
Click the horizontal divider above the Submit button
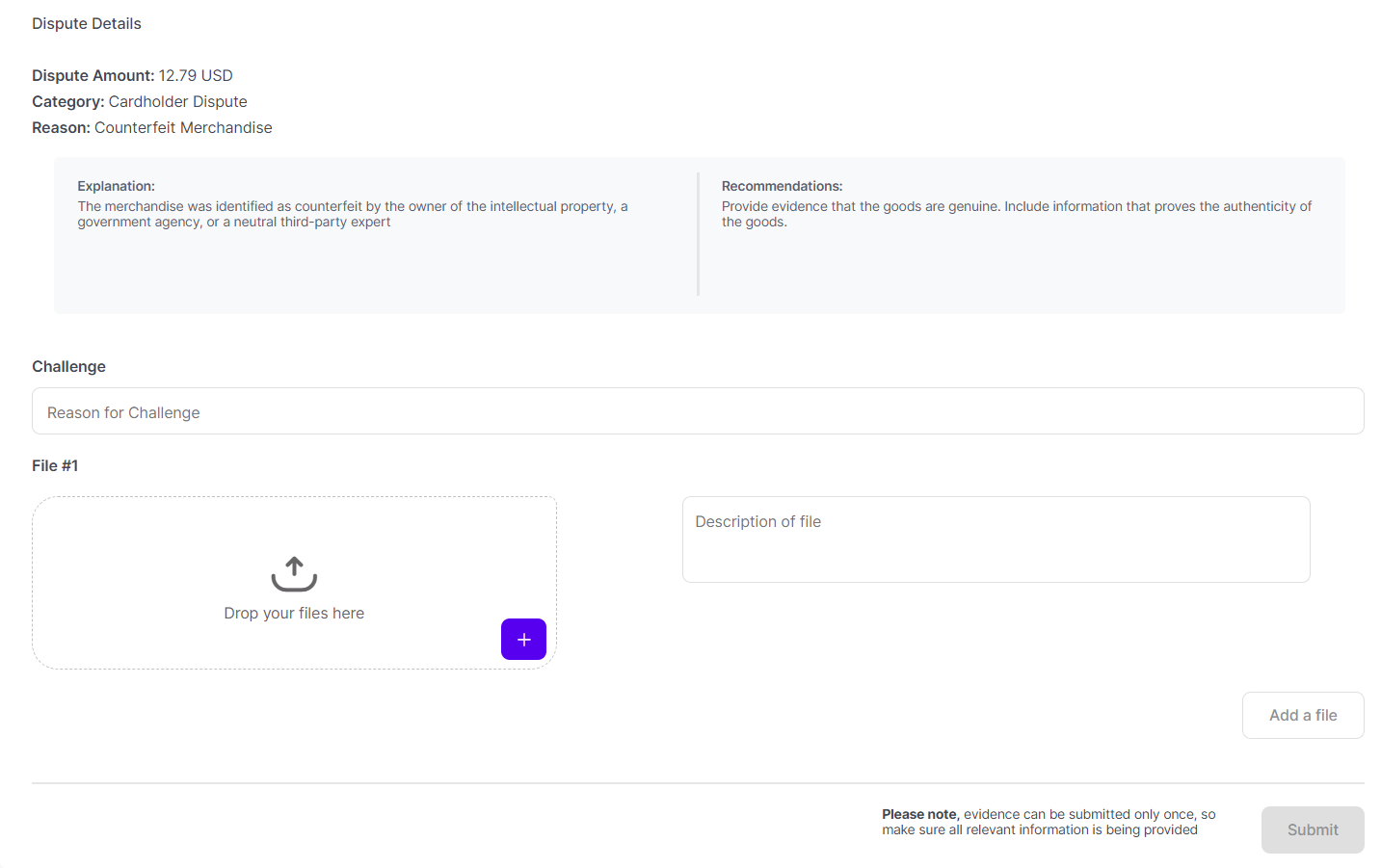pyautogui.click(x=698, y=783)
